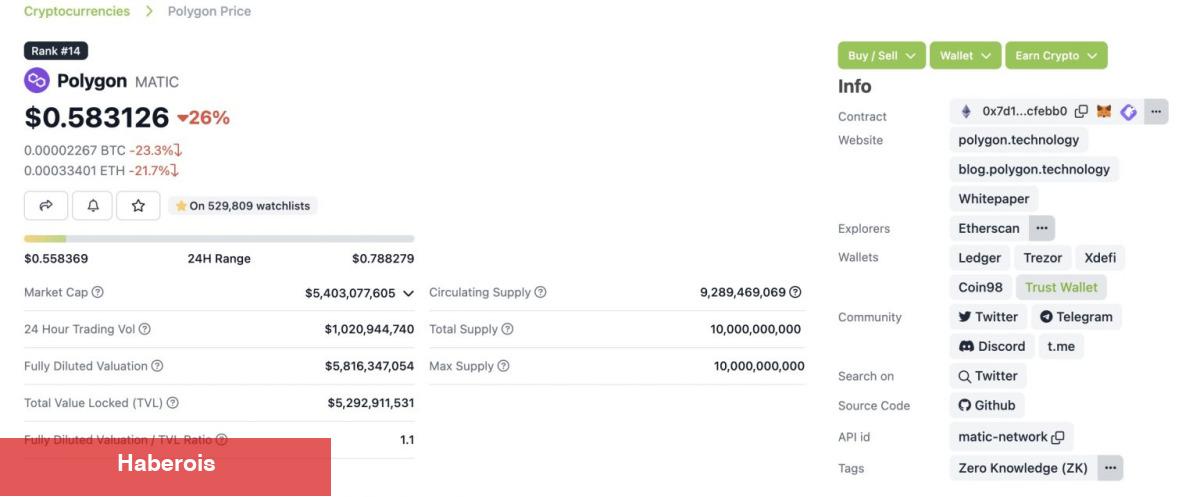Copy the contract address icon

click(x=1081, y=111)
